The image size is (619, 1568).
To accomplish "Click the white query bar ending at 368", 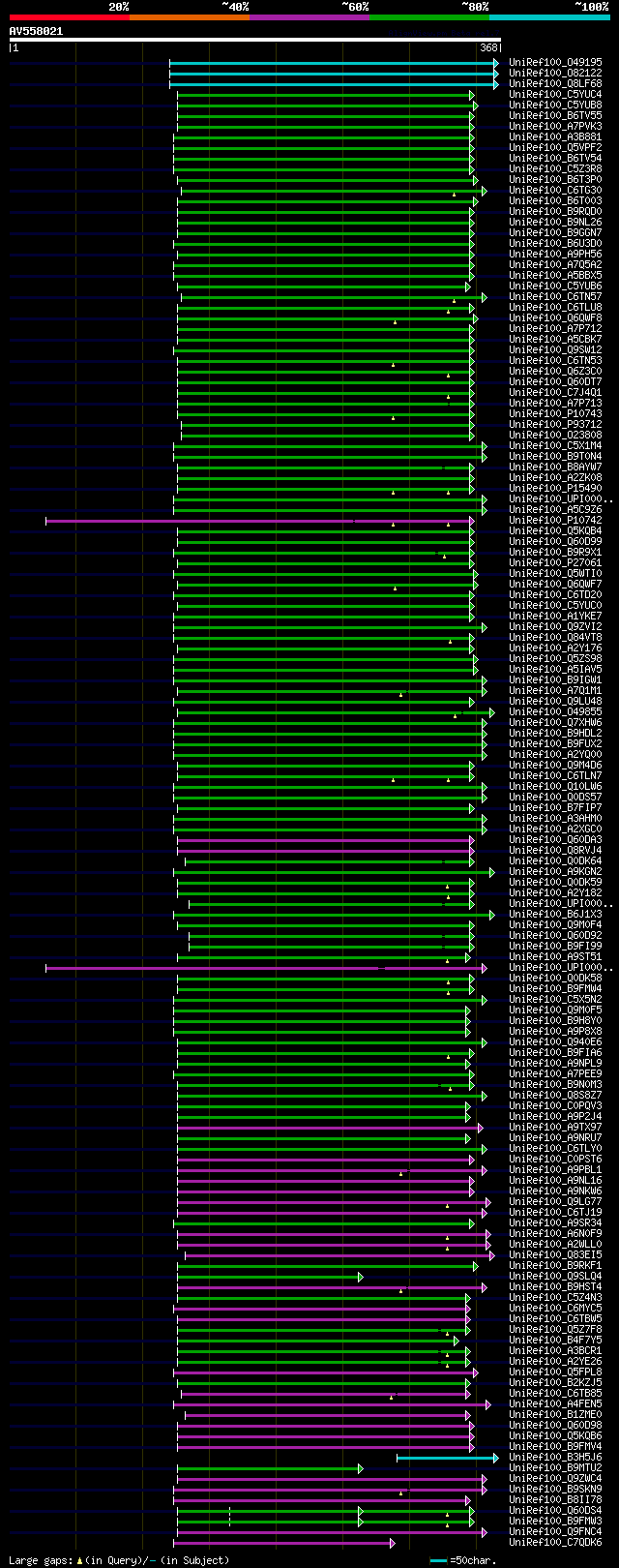I will click(x=255, y=40).
